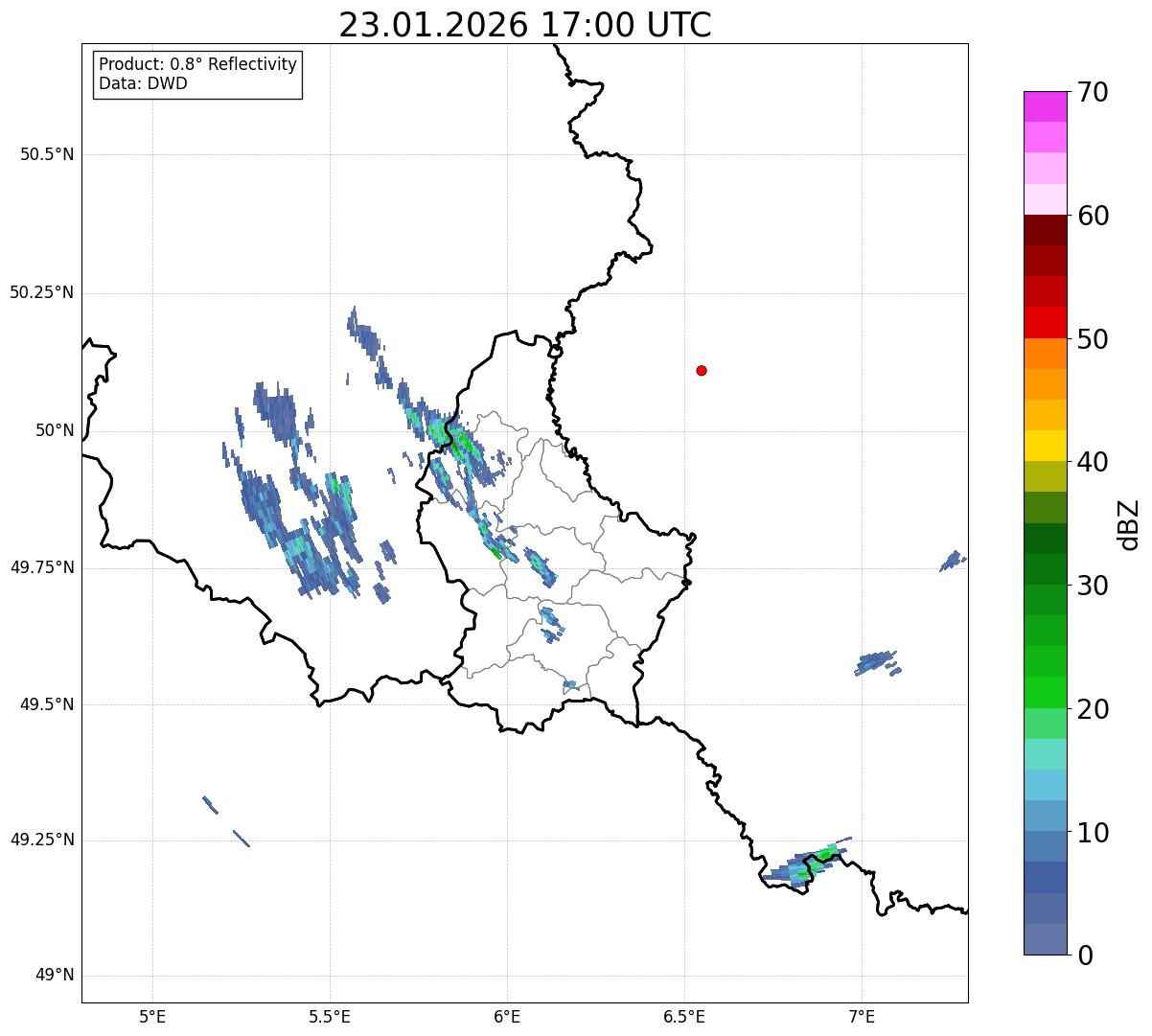Click "Product: 0.8° Reflectivity" legend text
Image resolution: width=1152 pixels, height=1036 pixels.
tap(198, 64)
